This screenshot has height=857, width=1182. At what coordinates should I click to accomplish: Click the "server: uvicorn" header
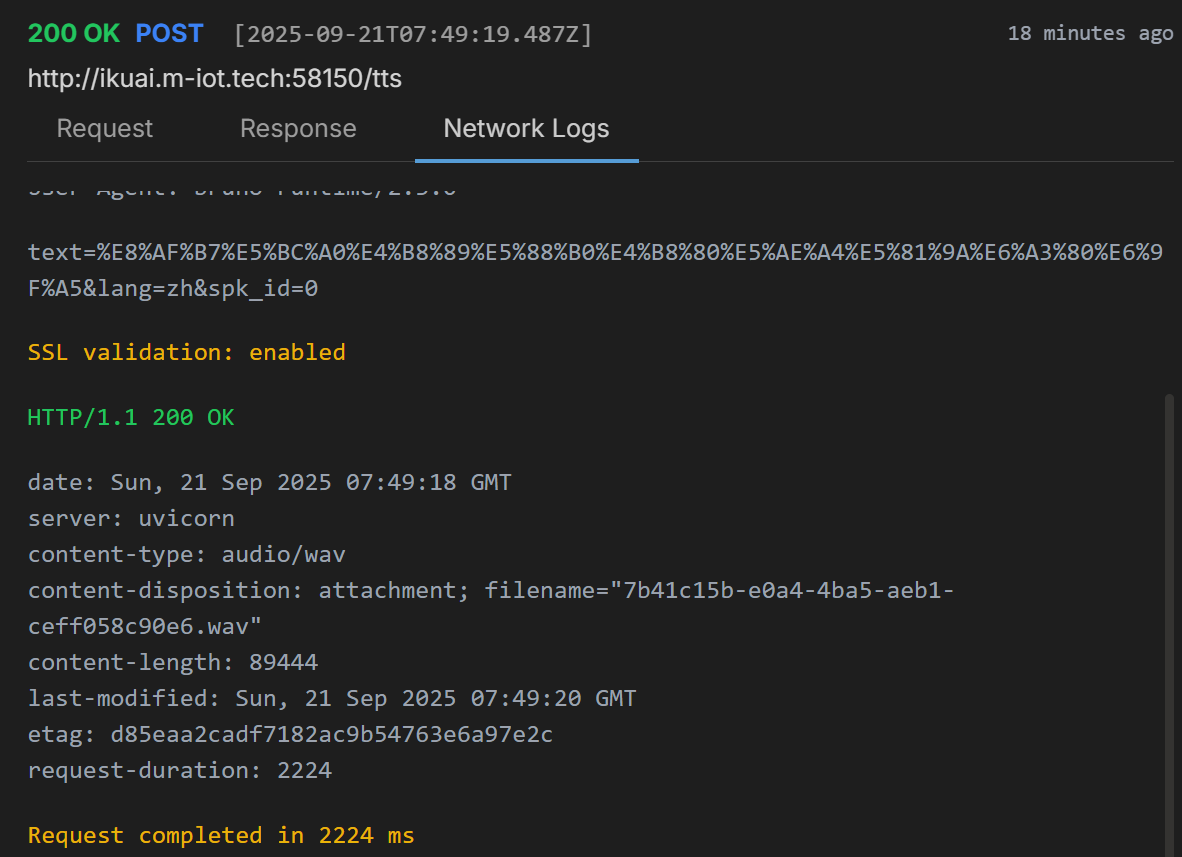point(131,518)
